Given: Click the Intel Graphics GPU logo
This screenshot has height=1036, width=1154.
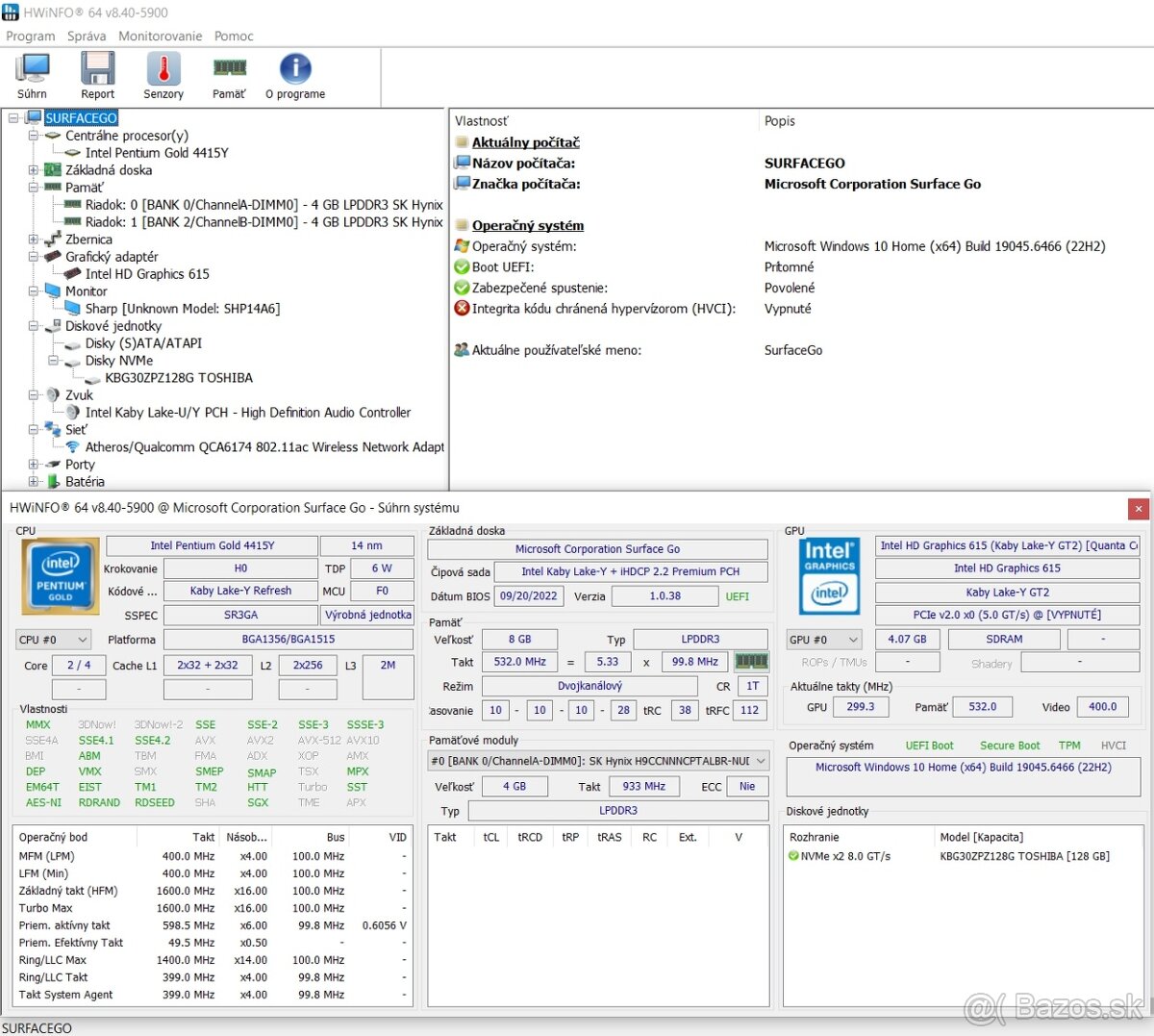Looking at the screenshot, I should (829, 576).
